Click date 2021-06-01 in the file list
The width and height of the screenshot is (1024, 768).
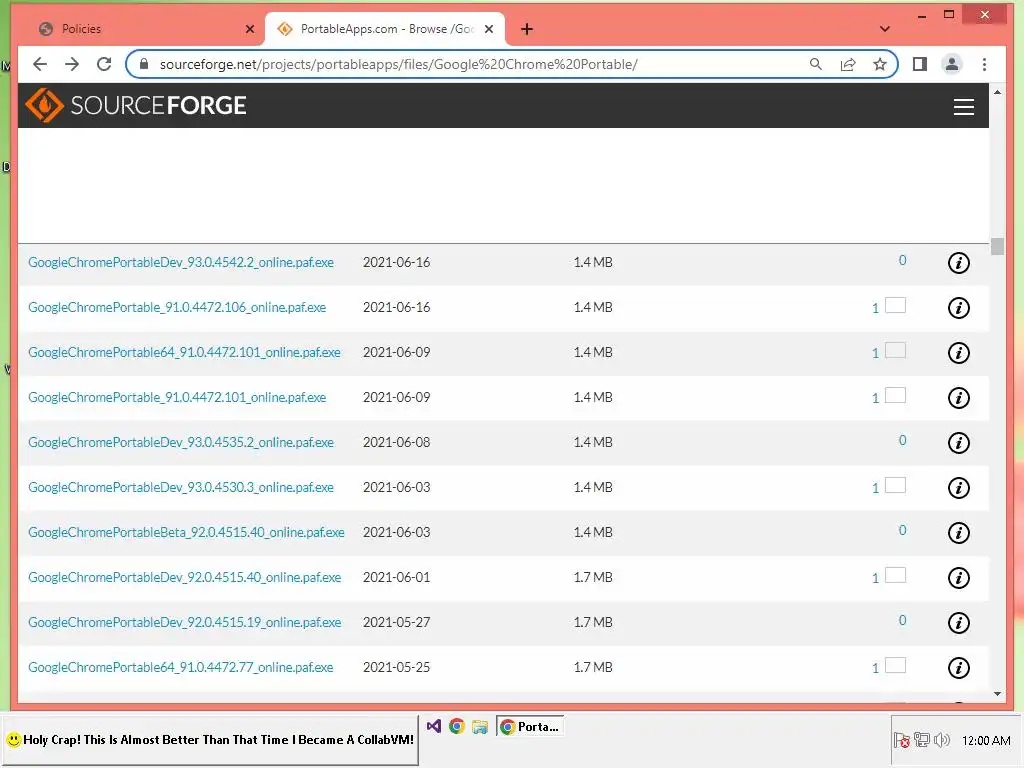396,577
